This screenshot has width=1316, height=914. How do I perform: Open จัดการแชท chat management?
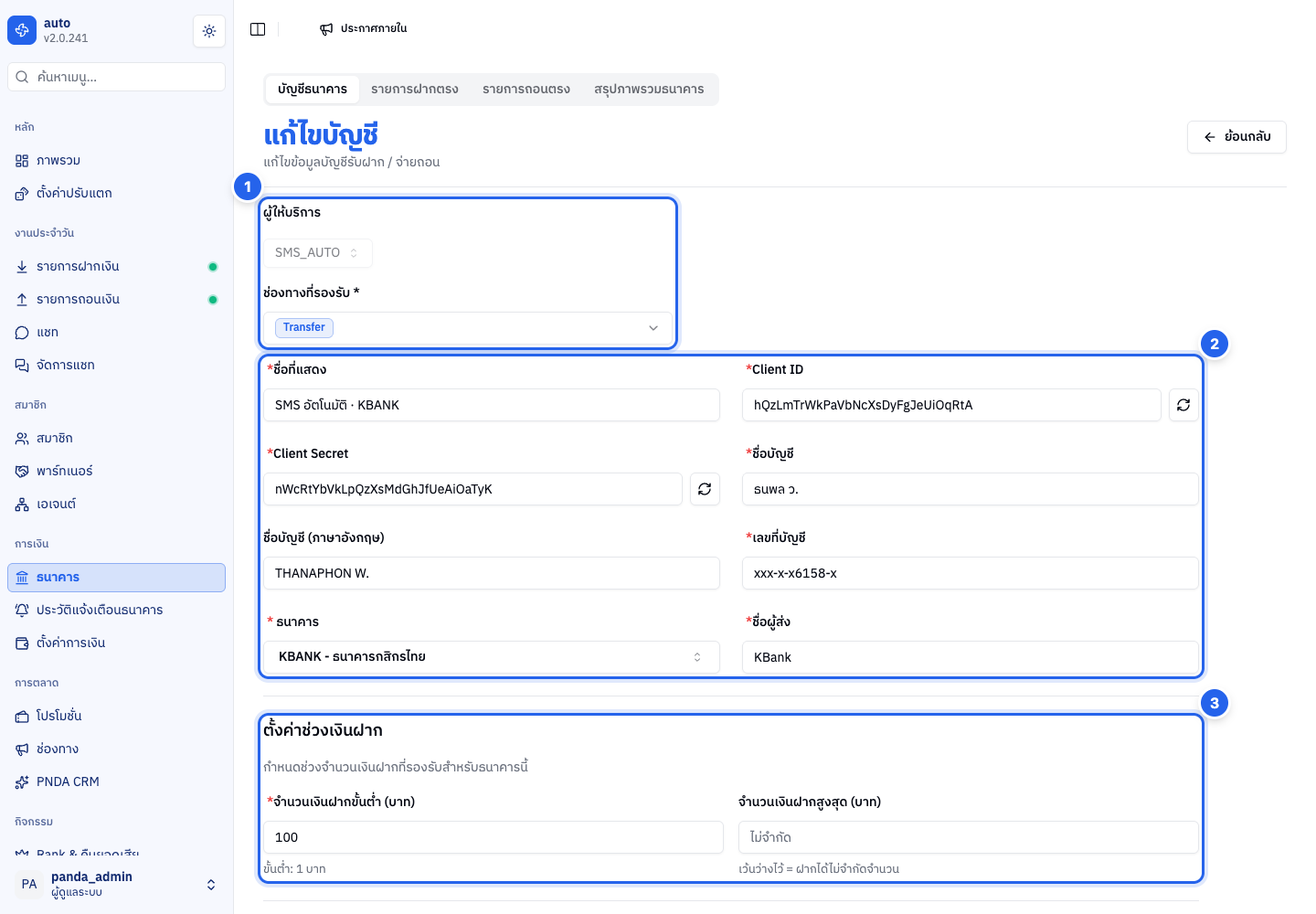coord(117,366)
